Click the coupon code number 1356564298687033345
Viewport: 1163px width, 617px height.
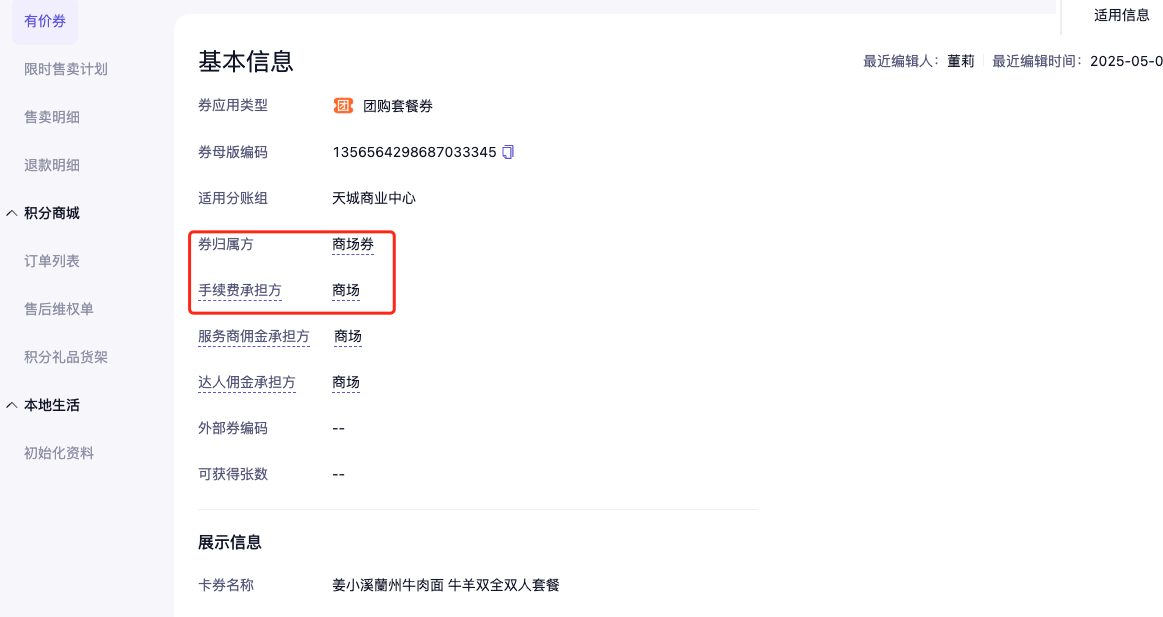tap(414, 152)
